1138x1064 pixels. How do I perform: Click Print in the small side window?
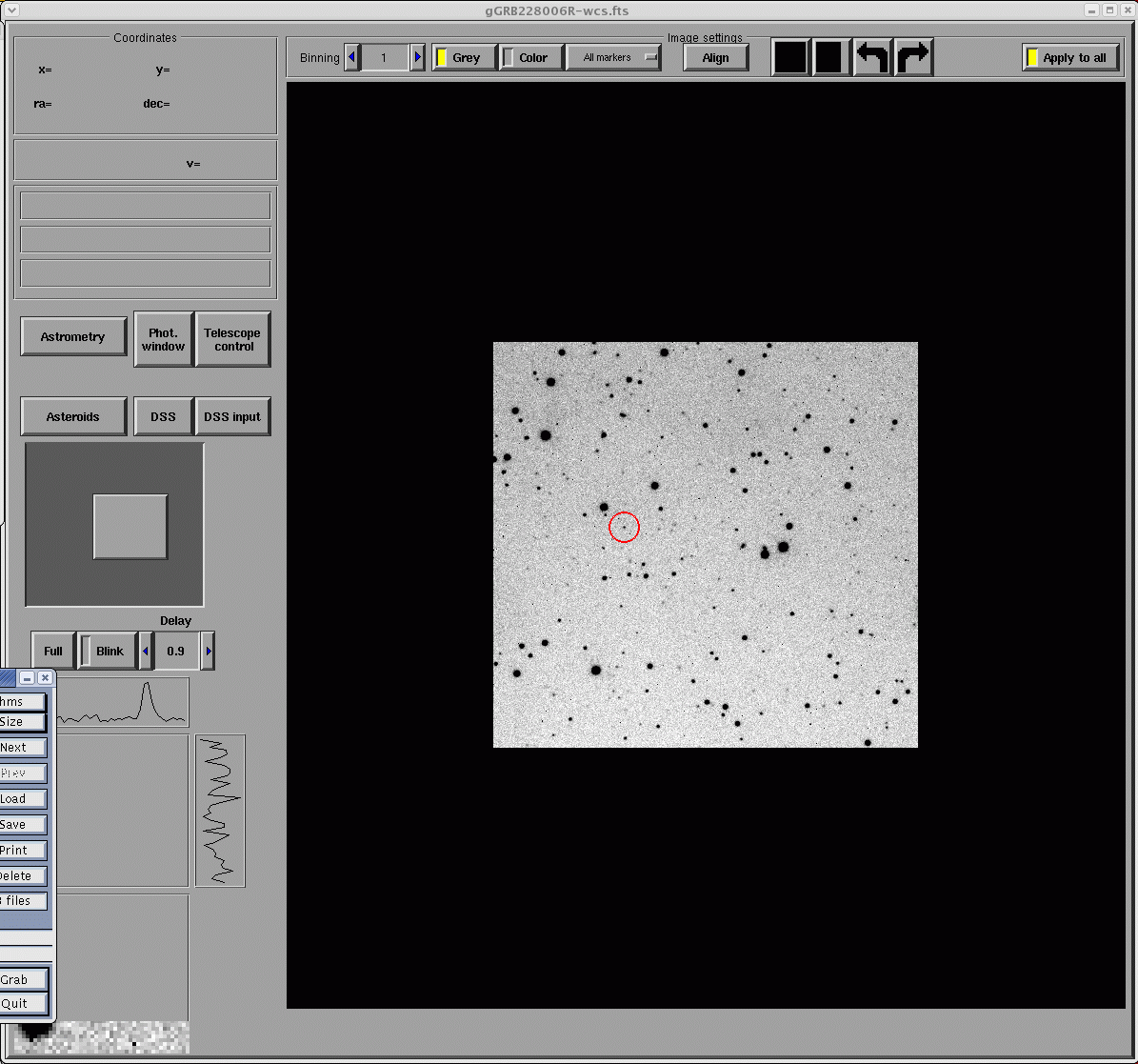tap(23, 850)
